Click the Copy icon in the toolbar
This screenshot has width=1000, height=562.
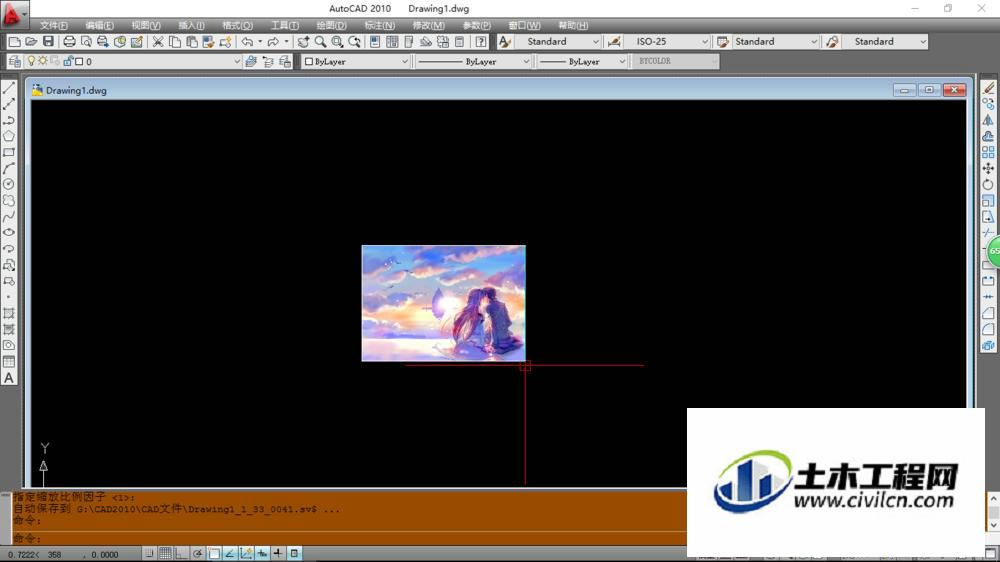tap(175, 41)
